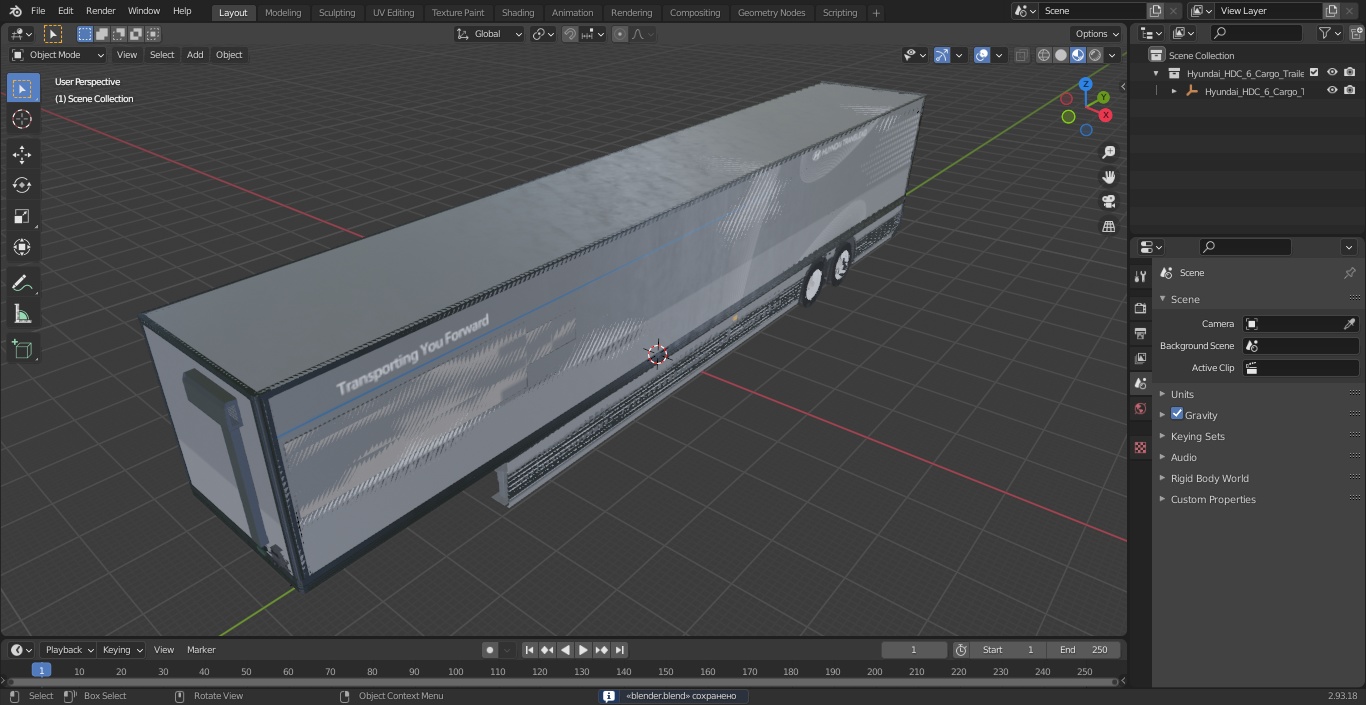Enable the Gravity checkbox

pyautogui.click(x=1177, y=414)
